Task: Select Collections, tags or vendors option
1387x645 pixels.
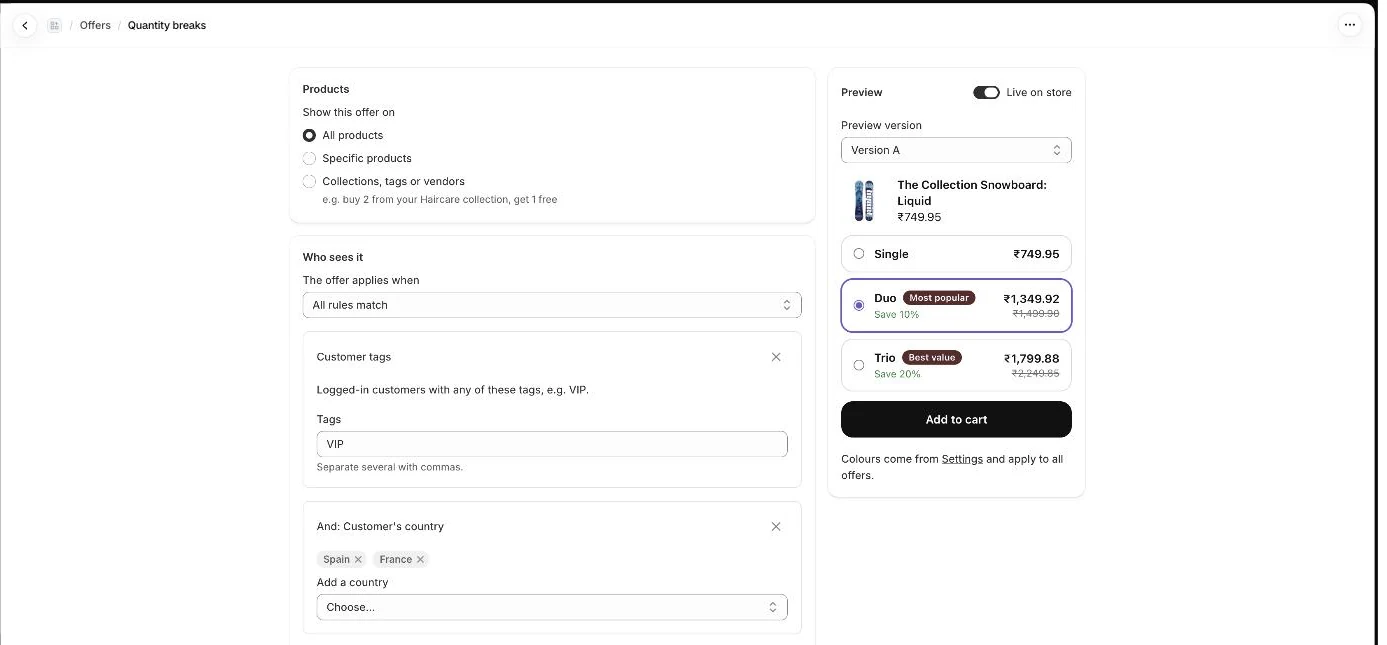Action: [309, 182]
